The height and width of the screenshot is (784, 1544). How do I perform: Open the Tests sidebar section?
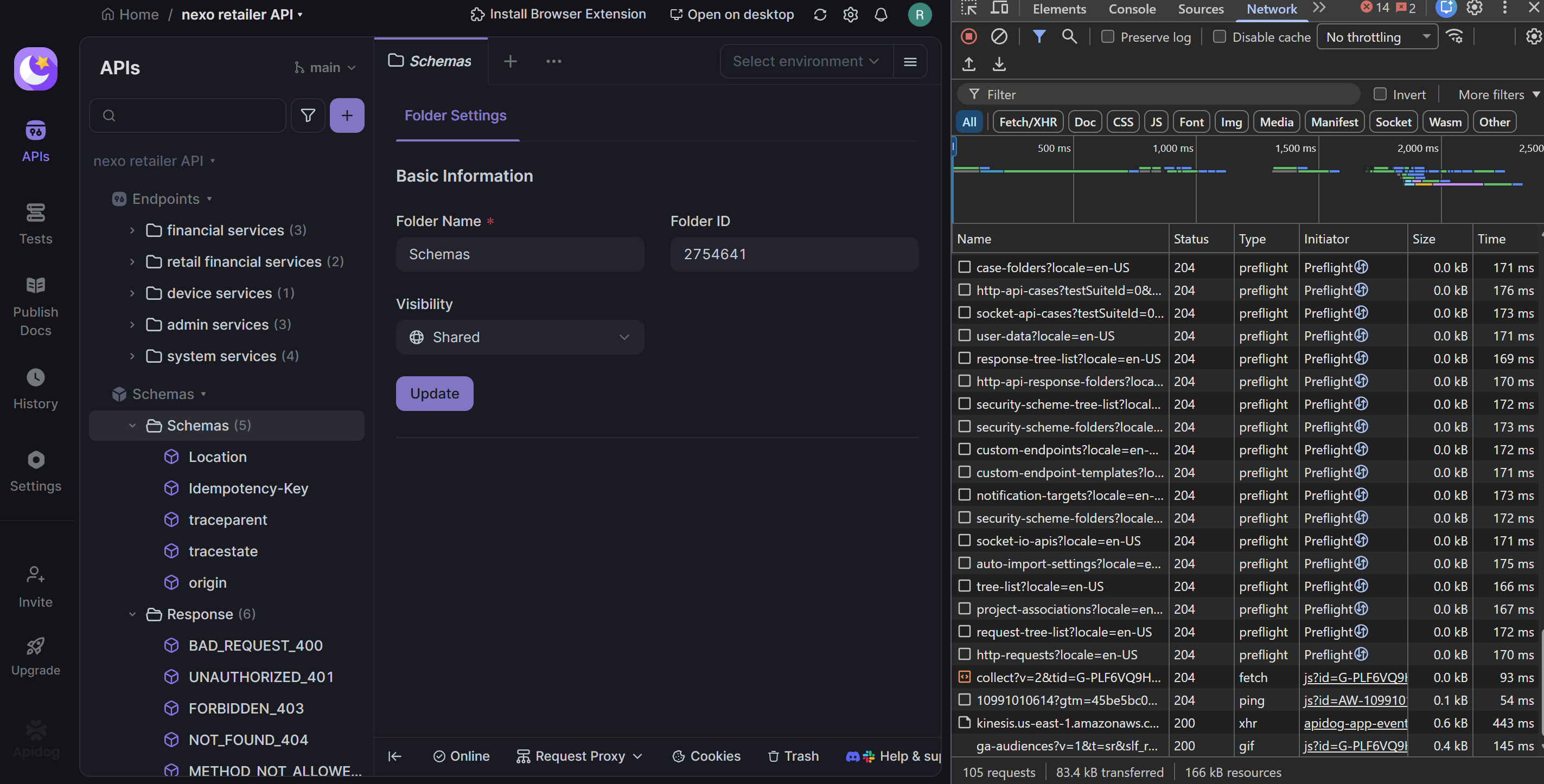[35, 223]
